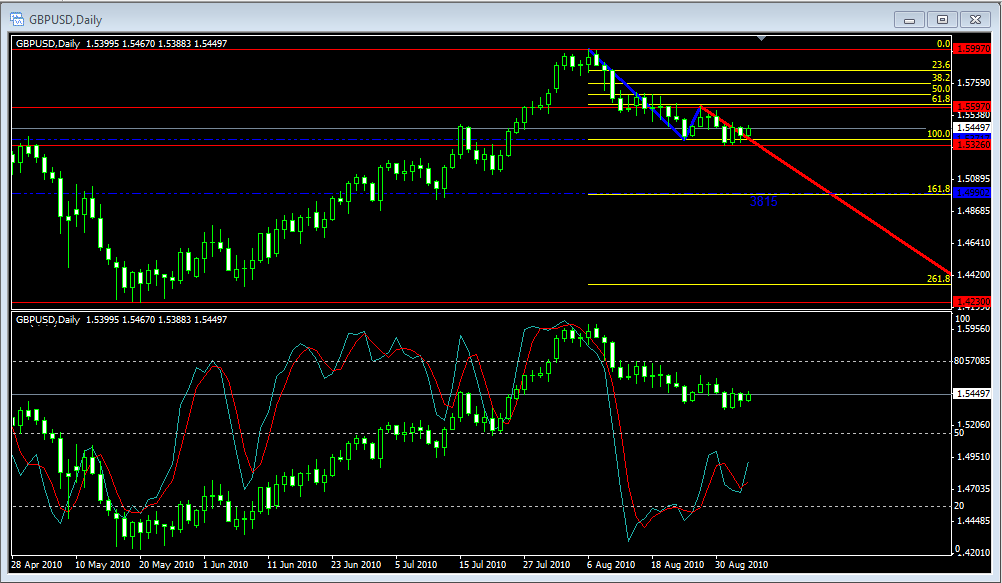Select the blue 3815 text label
The height and width of the screenshot is (583, 1002).
764,201
